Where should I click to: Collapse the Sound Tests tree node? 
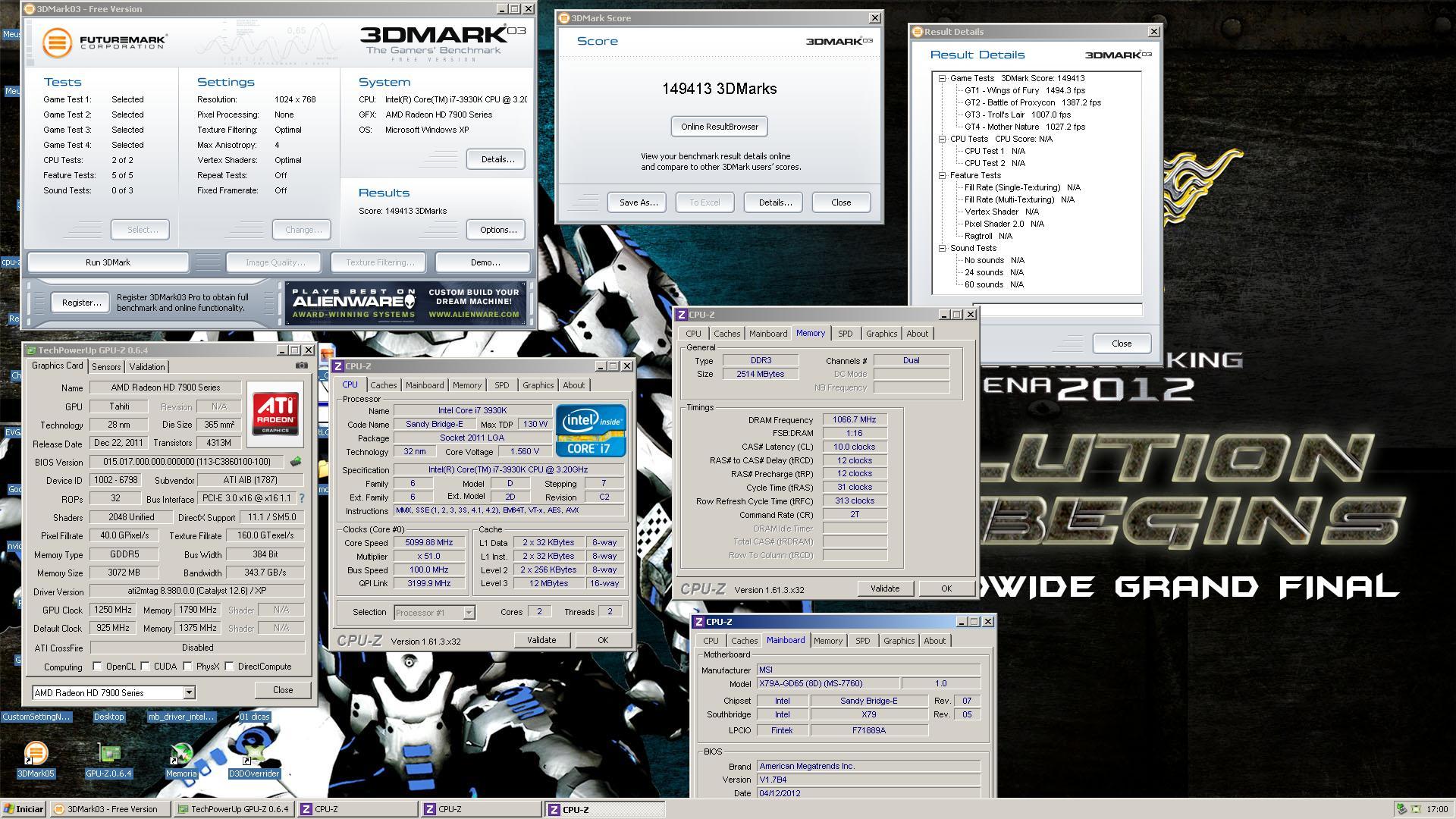(942, 248)
